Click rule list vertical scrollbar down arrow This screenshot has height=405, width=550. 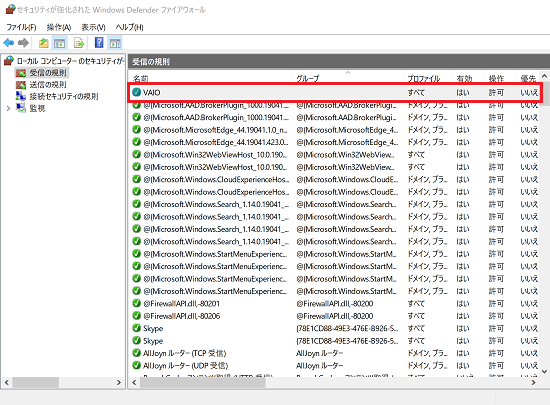(x=544, y=371)
